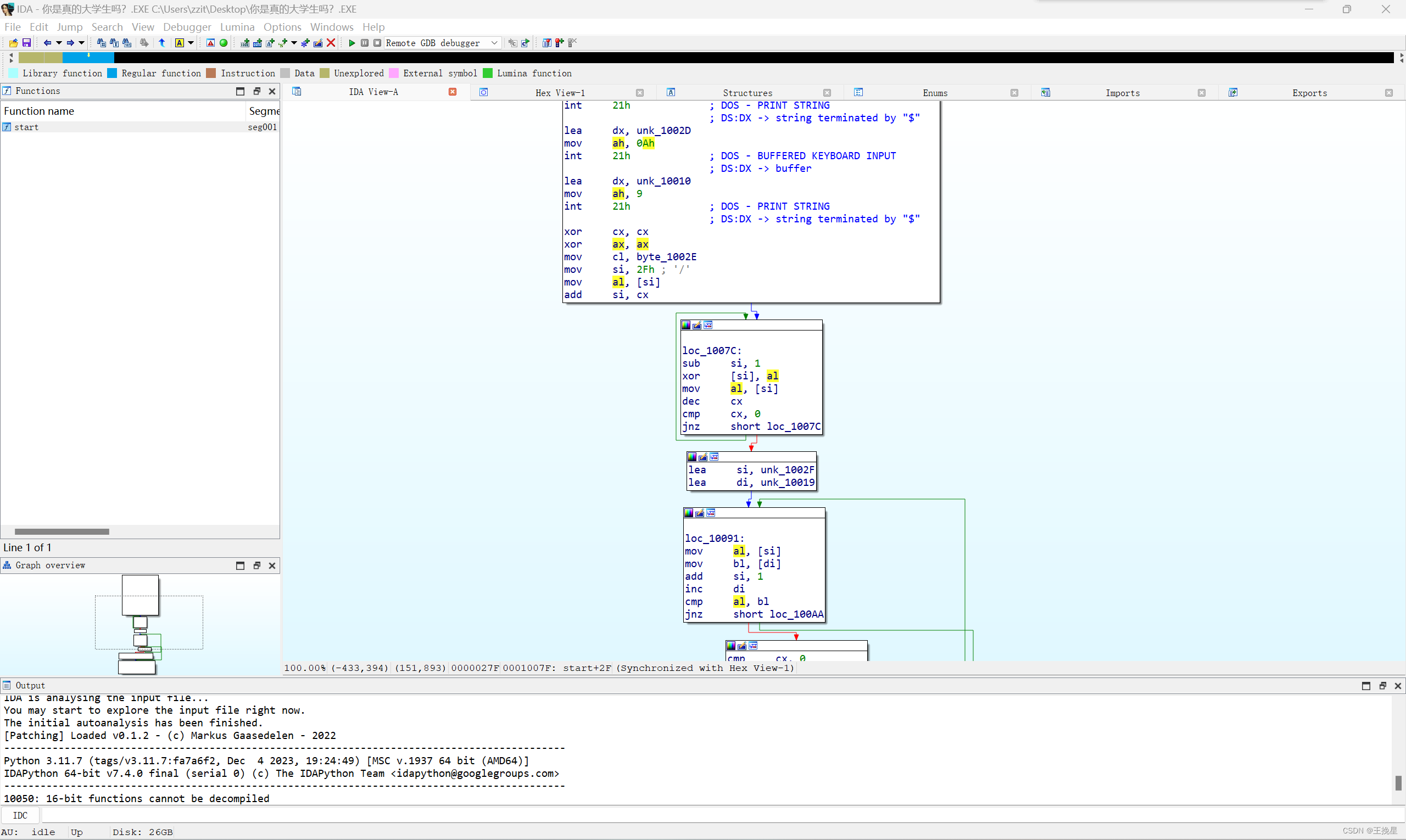Click the Graph overview thumbnail

140,625
